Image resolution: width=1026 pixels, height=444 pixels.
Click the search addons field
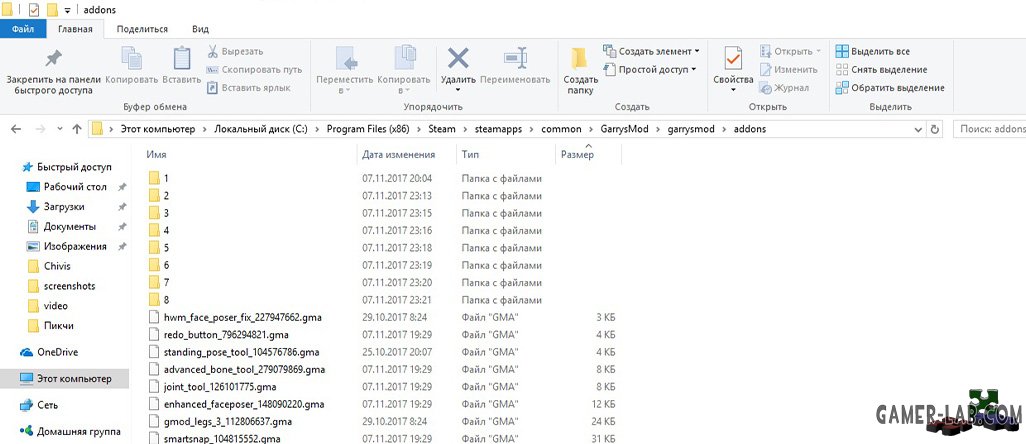tap(990, 129)
